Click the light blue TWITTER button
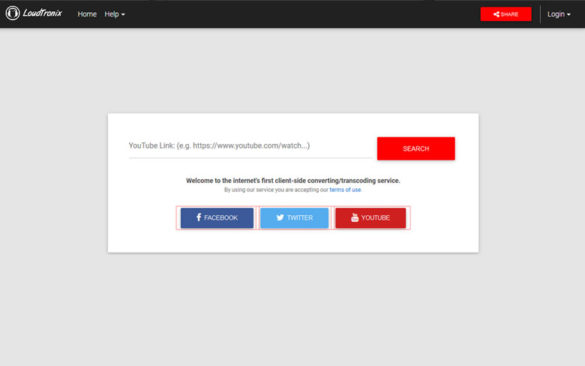Screen dimensions: 585x366 pyautogui.click(x=294, y=218)
